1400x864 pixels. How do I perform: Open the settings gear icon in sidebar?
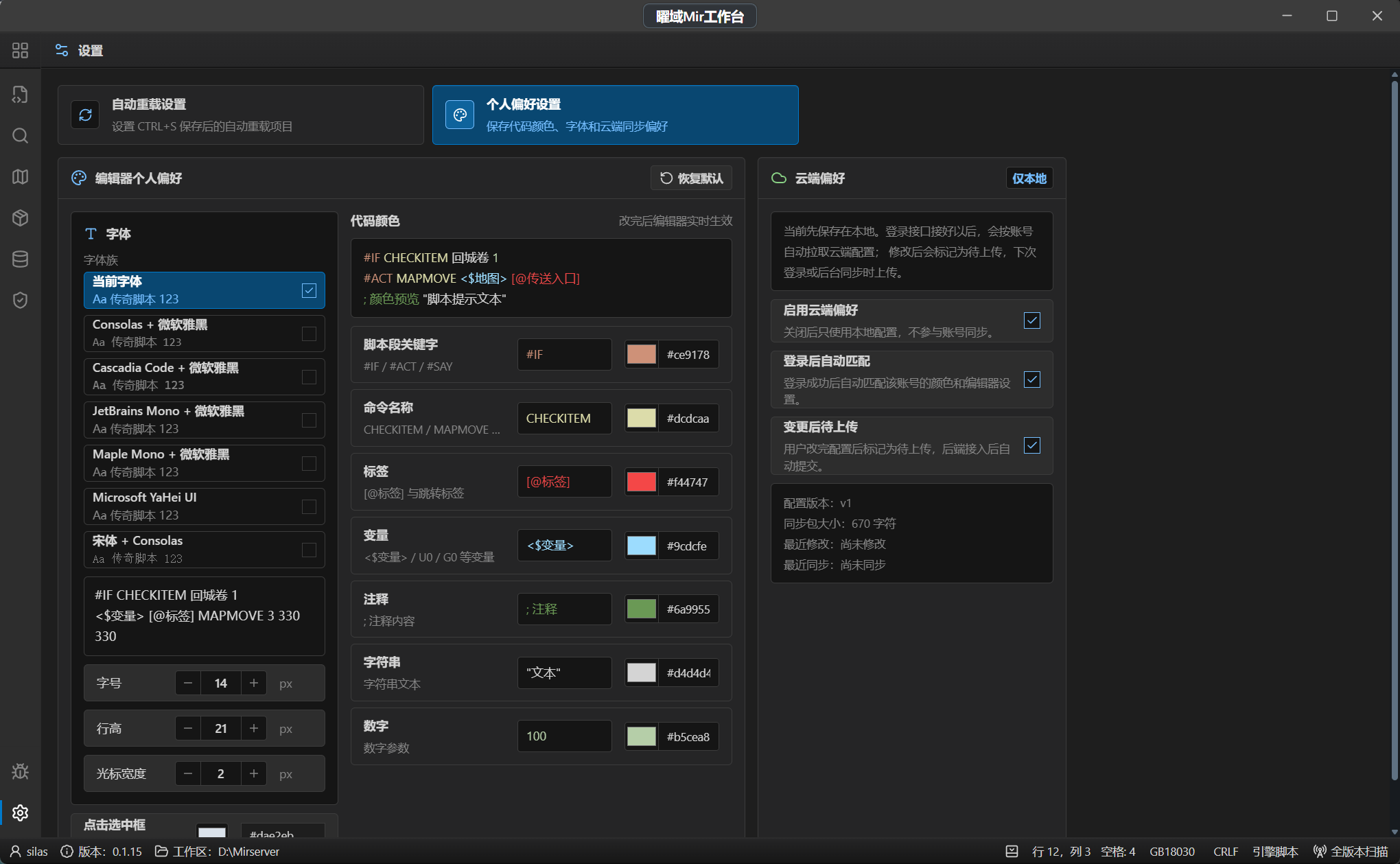click(x=20, y=813)
